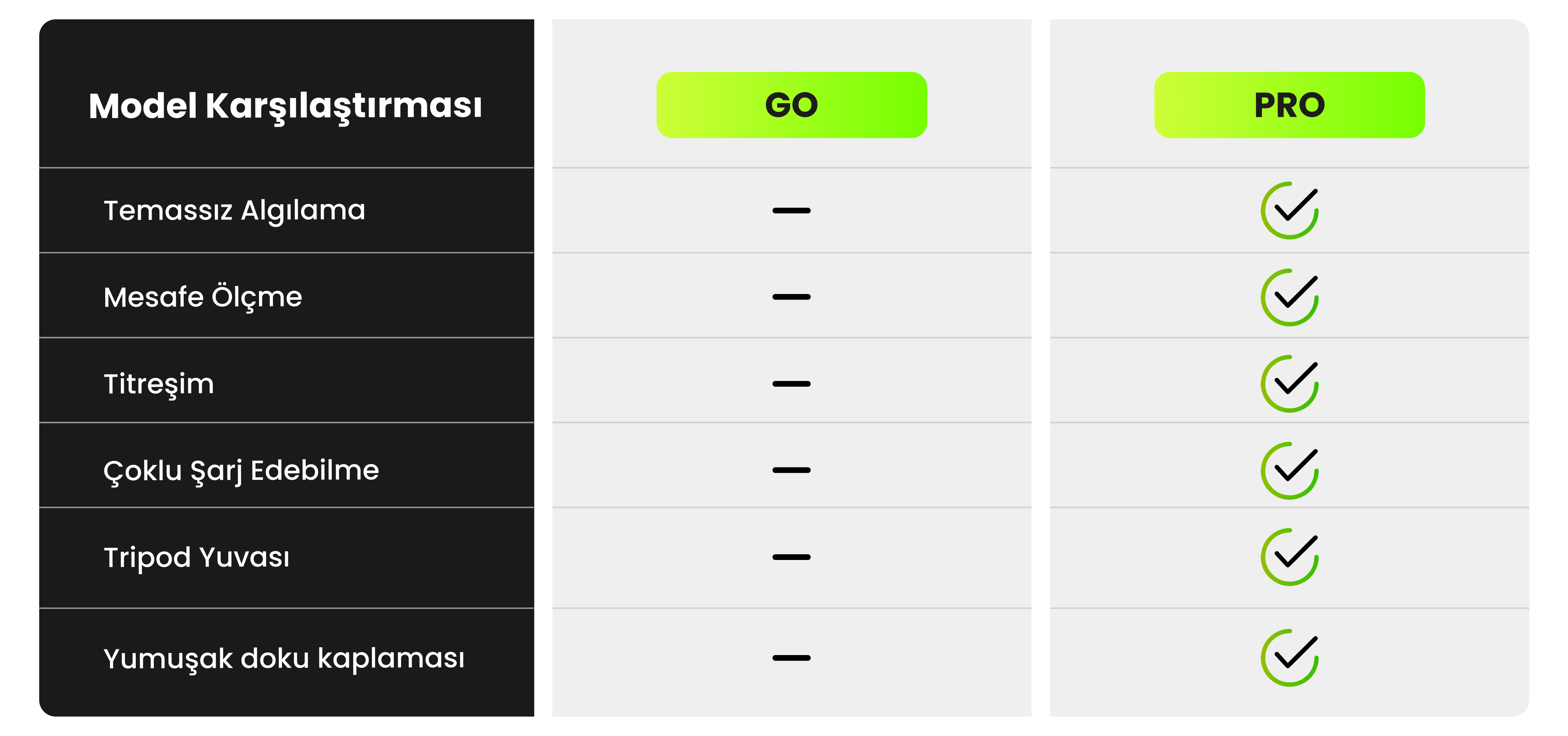Select the green GO model button

[791, 105]
